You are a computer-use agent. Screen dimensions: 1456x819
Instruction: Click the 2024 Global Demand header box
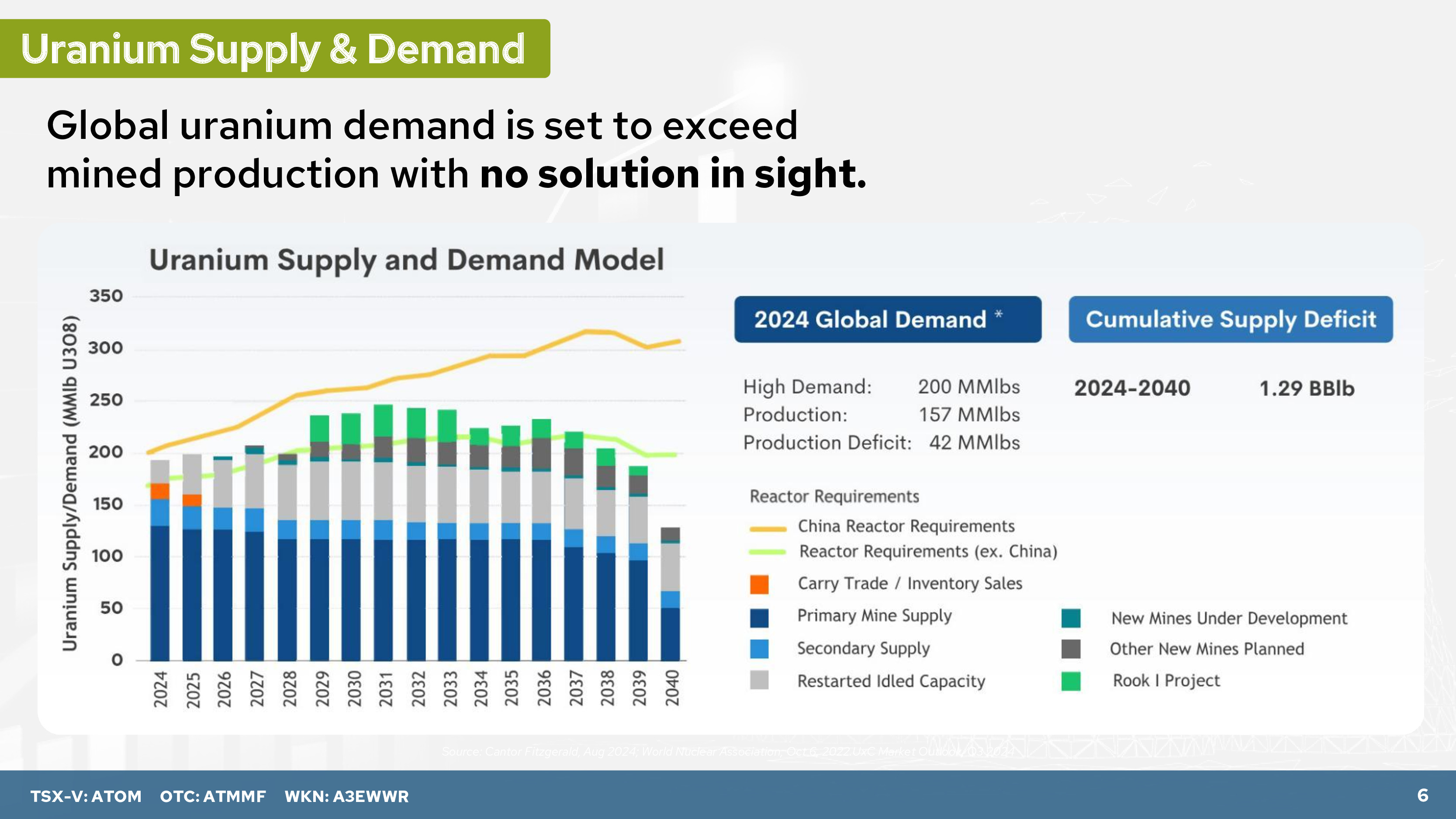(x=887, y=319)
